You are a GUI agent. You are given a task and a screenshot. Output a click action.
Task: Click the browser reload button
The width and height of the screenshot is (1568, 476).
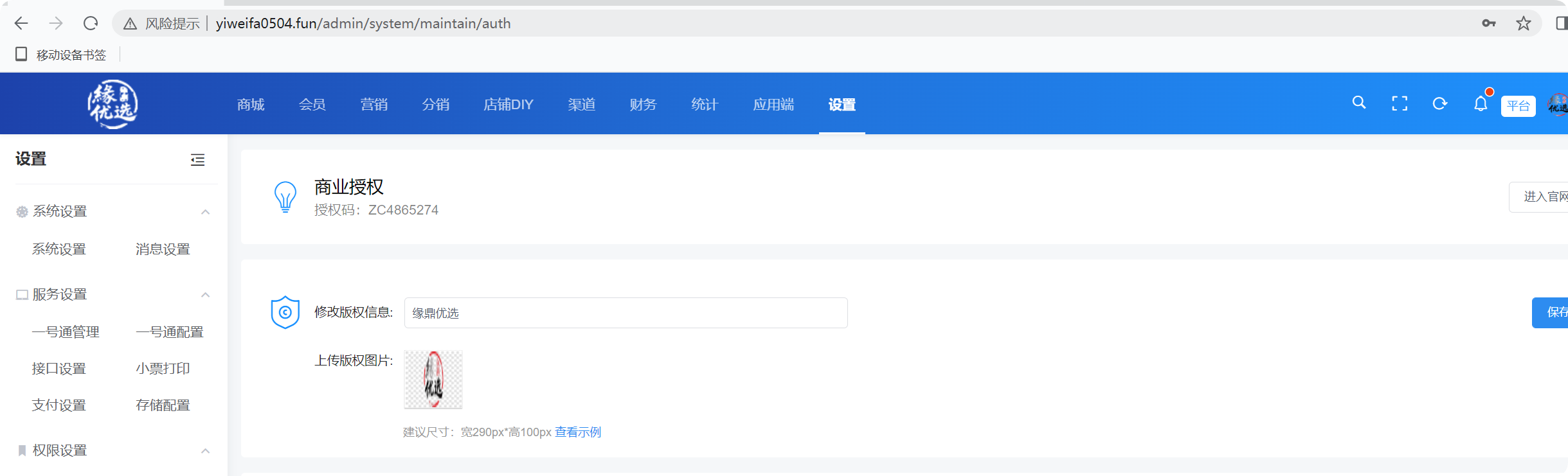(91, 24)
